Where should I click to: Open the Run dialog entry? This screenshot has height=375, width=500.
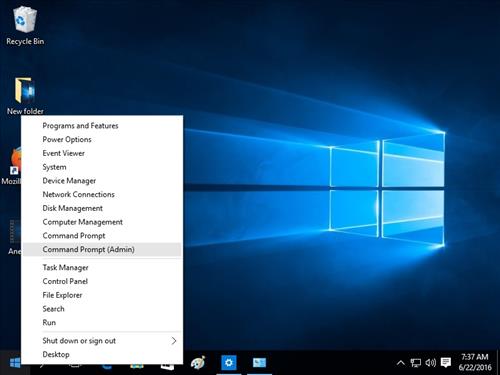(x=102, y=322)
